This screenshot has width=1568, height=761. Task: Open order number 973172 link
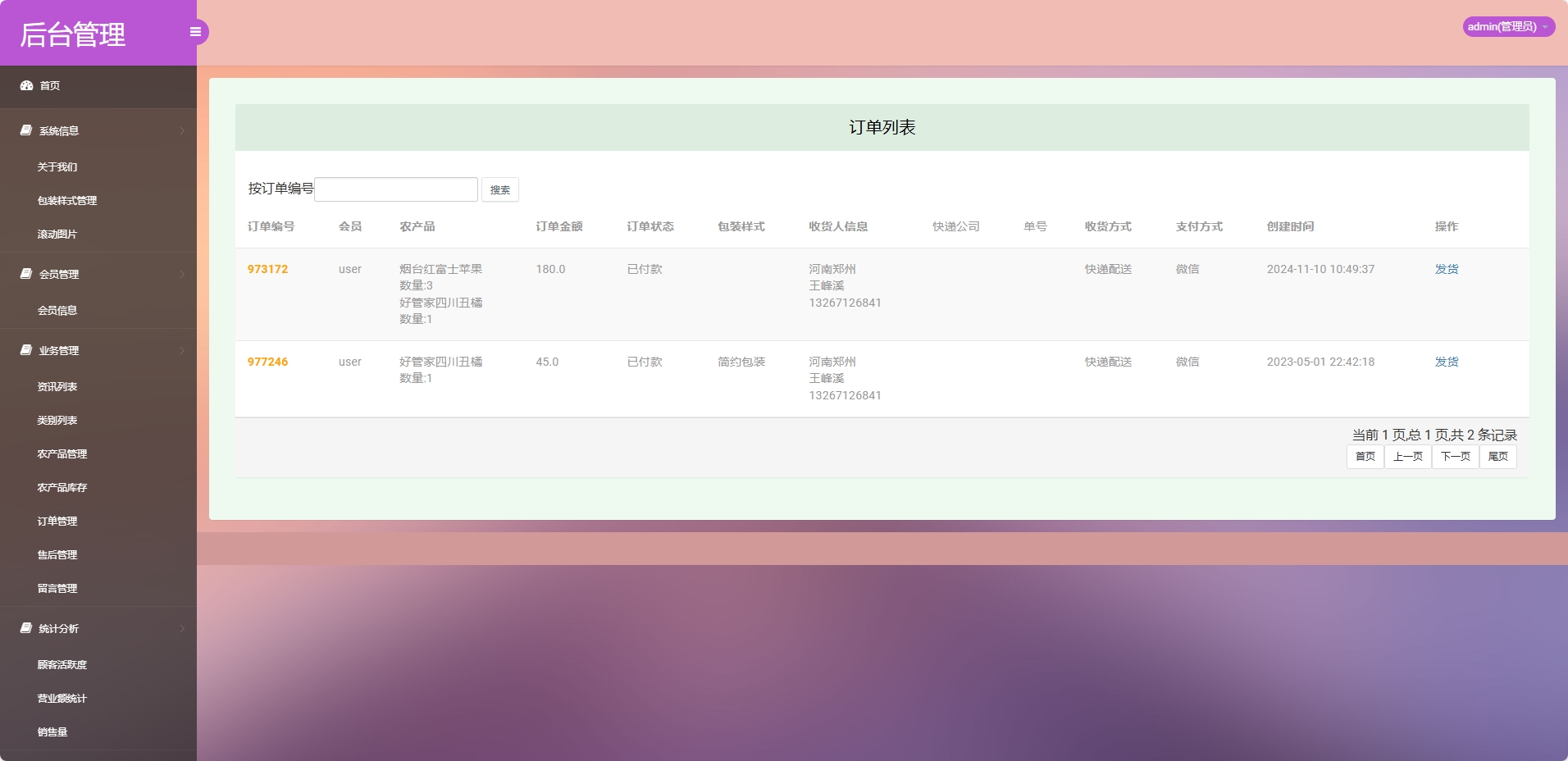pos(267,269)
